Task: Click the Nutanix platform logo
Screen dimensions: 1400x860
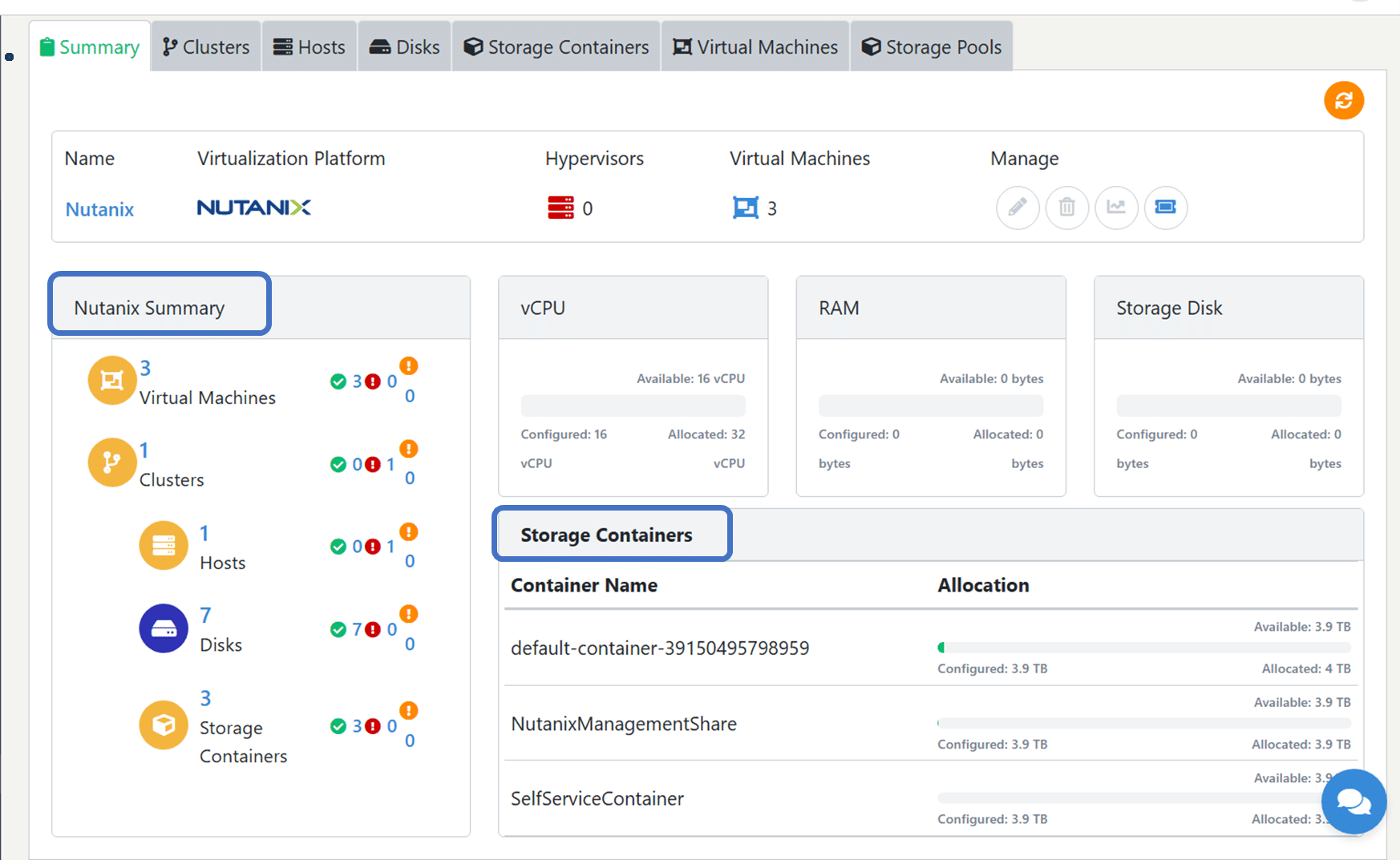Action: (x=254, y=208)
